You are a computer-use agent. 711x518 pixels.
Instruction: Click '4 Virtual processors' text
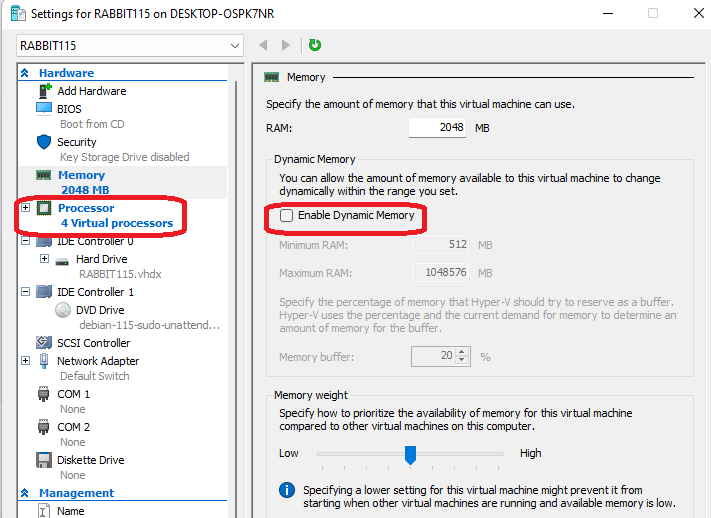click(x=117, y=223)
